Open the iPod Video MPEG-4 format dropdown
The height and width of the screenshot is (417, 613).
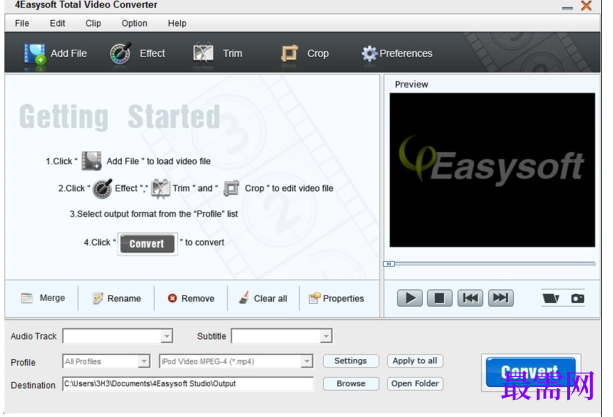coord(307,362)
